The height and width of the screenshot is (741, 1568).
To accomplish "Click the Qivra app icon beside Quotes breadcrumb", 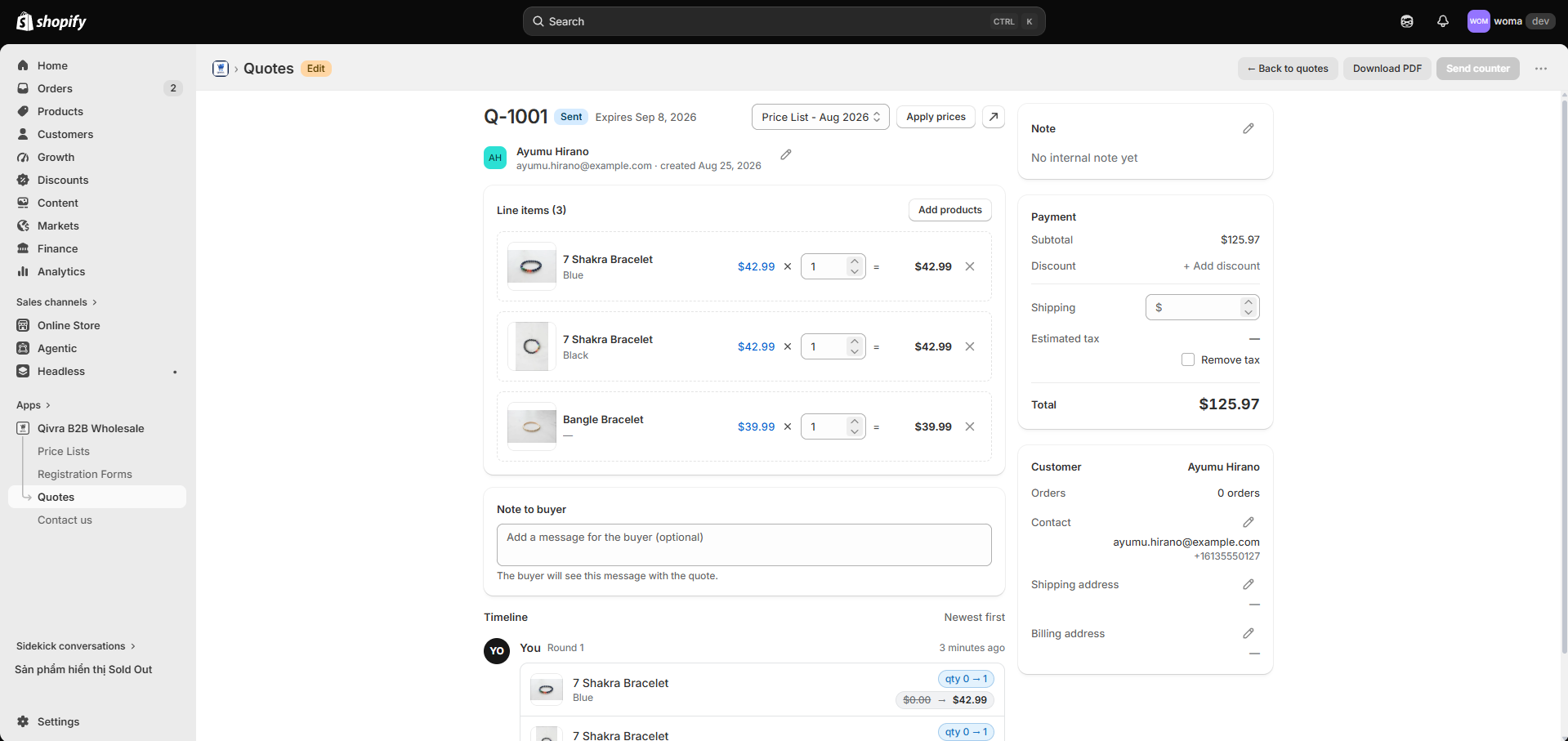I will (x=221, y=69).
